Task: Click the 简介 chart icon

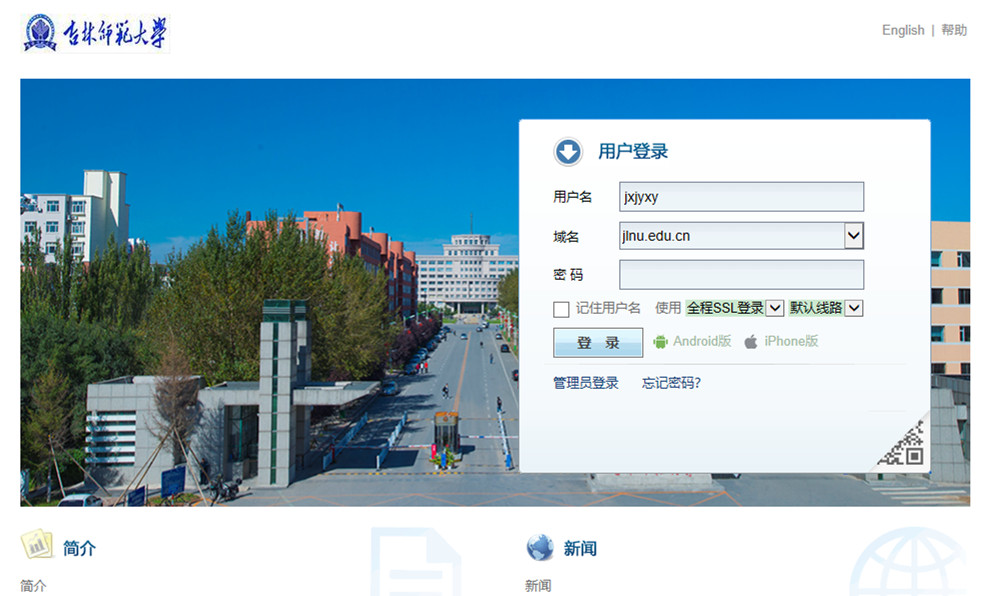Action: pos(37,545)
